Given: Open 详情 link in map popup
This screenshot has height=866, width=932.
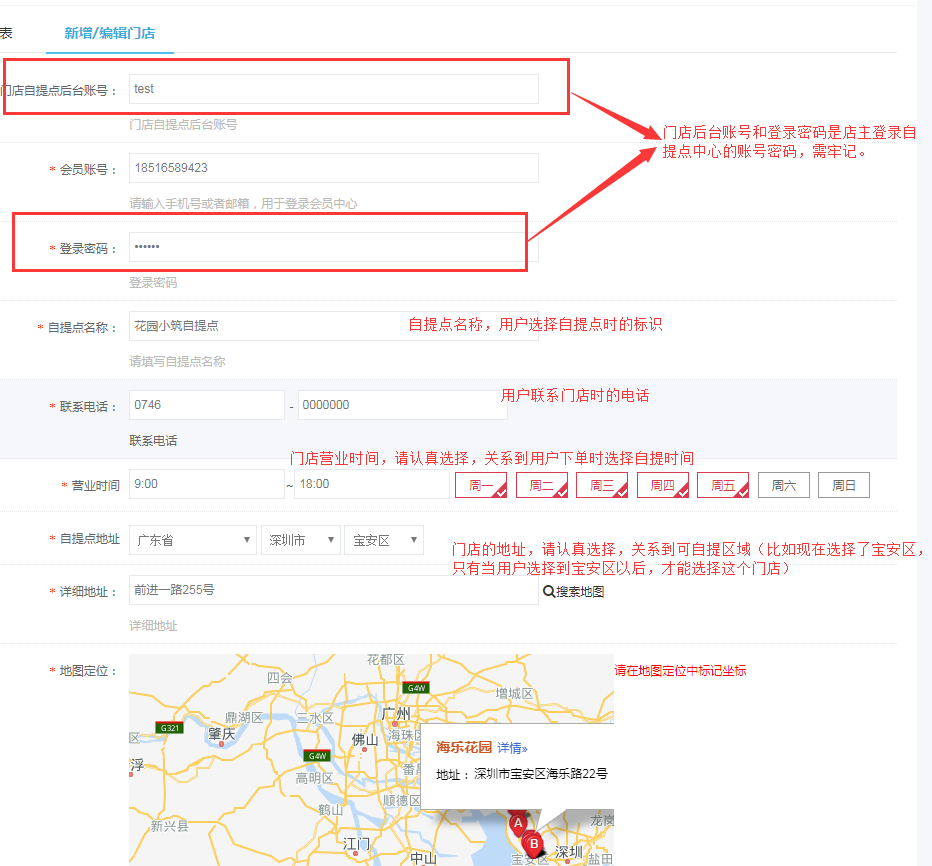Looking at the screenshot, I should click(512, 747).
